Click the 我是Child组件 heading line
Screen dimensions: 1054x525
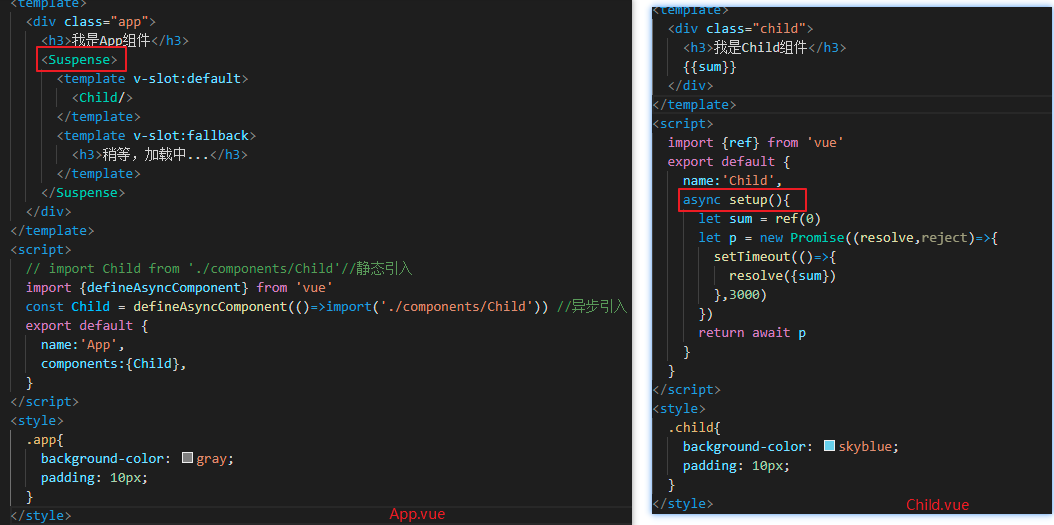point(764,48)
